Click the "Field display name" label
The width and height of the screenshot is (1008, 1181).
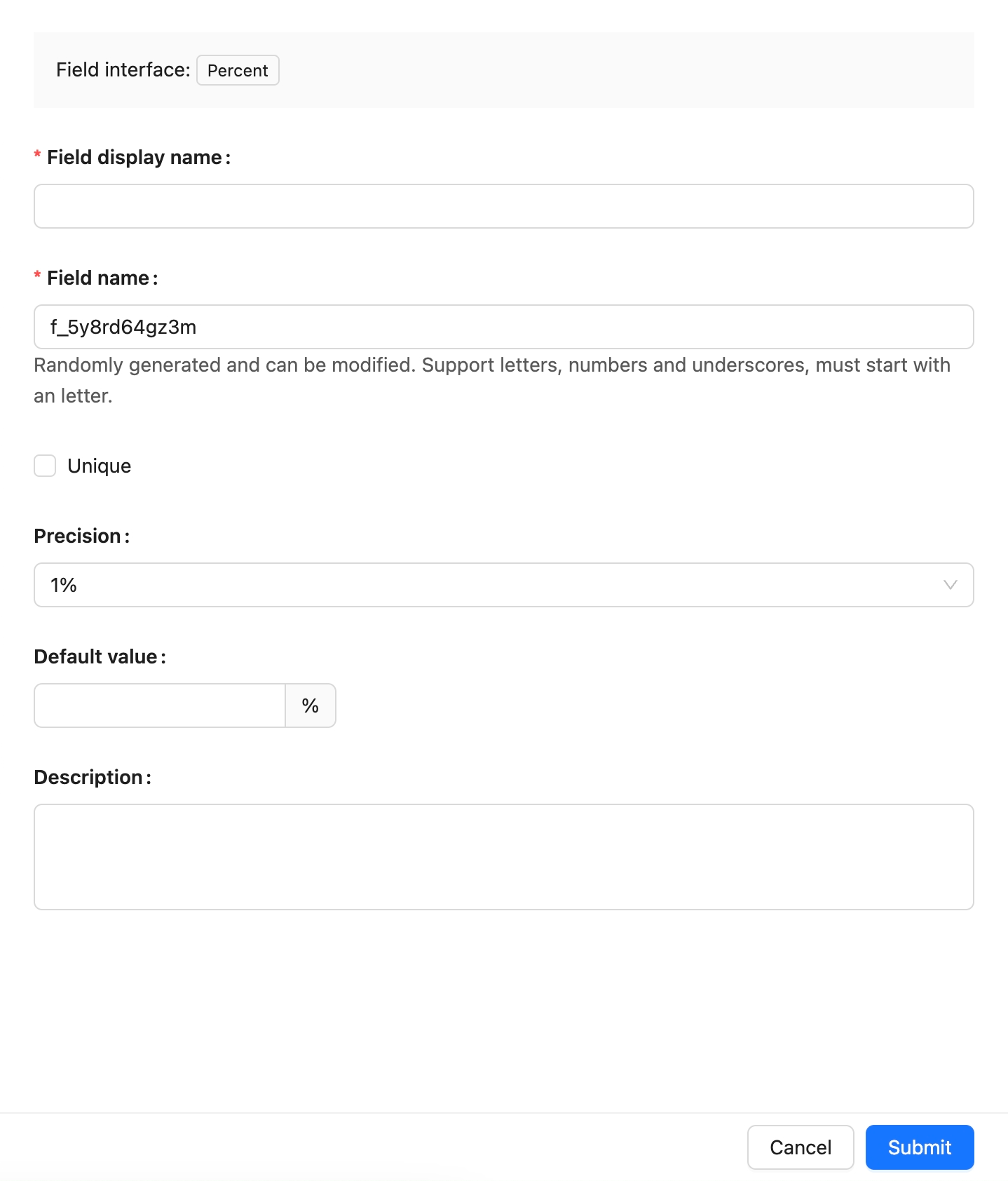pos(135,157)
